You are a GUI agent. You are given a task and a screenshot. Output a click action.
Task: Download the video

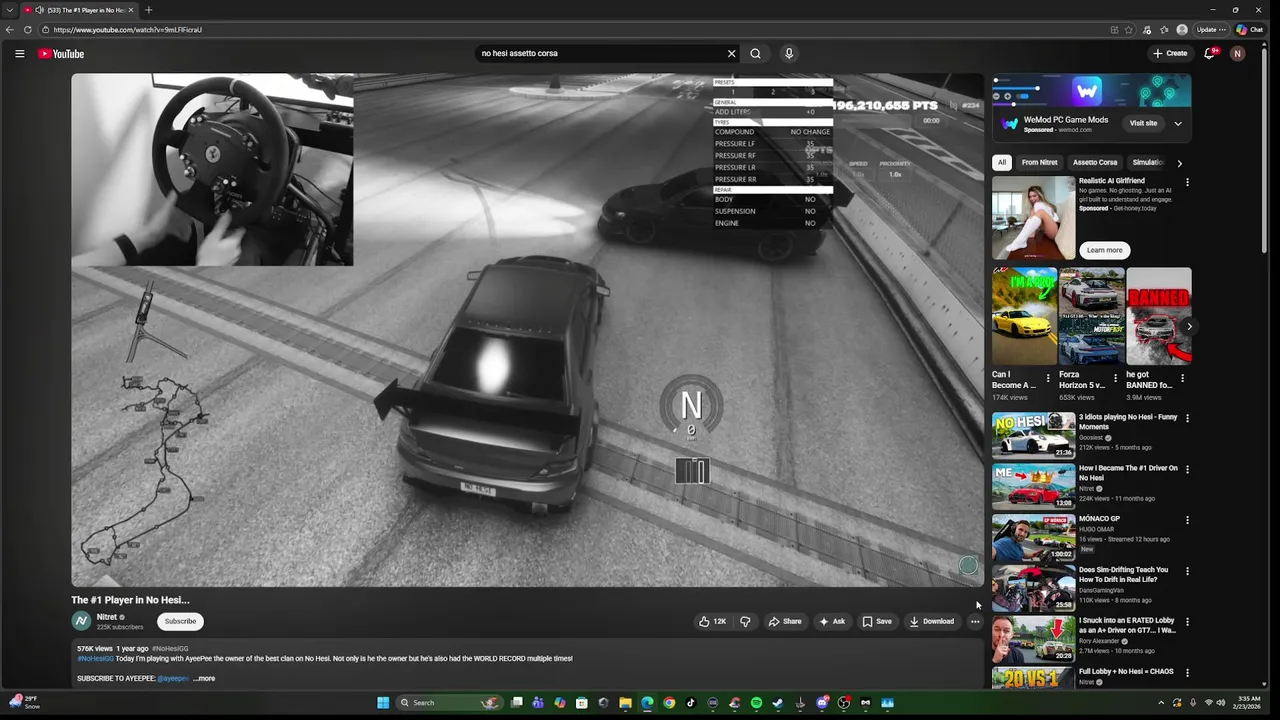point(932,621)
